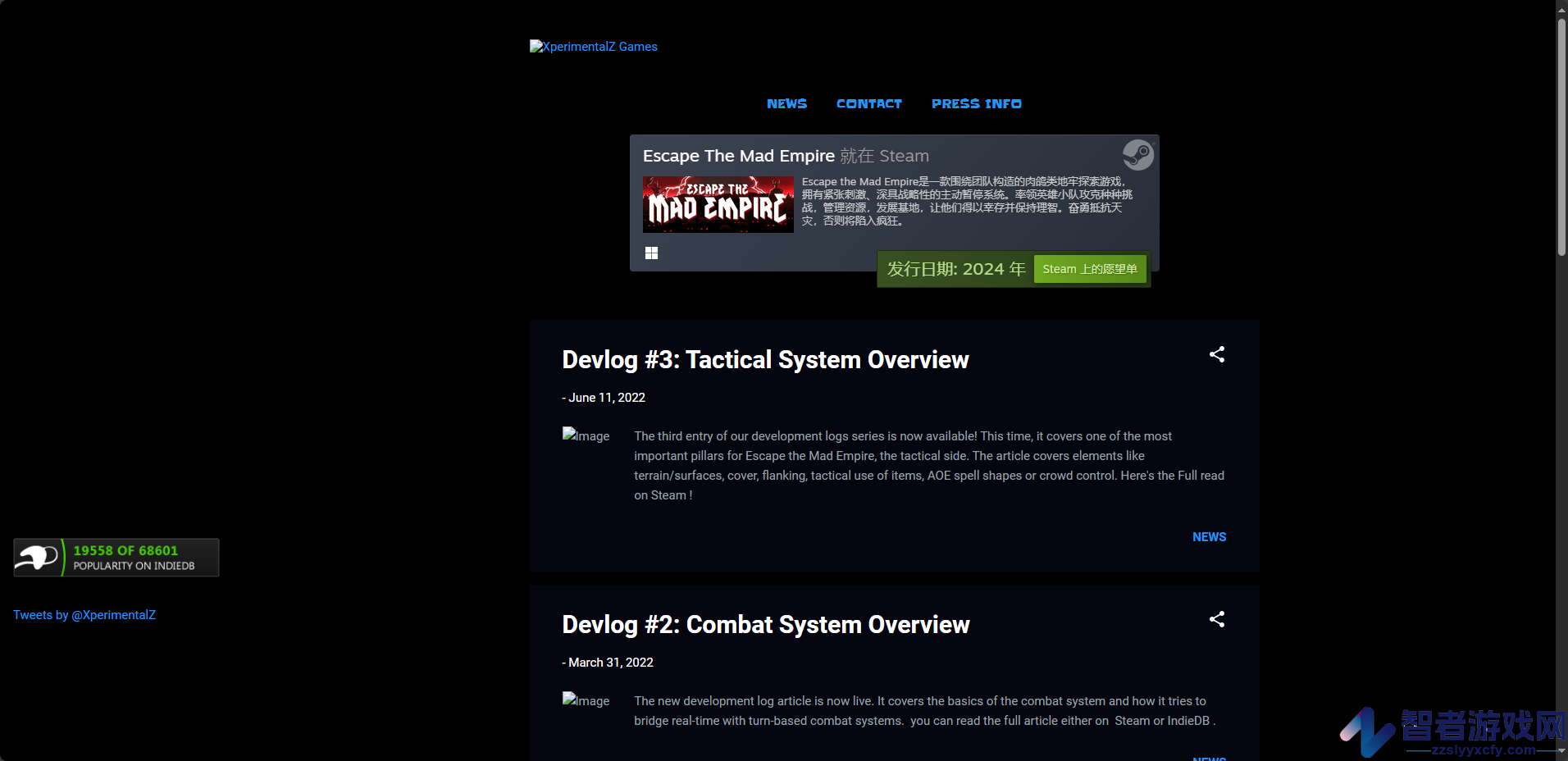The image size is (1568, 761).
Task: Open the broken image in Devlog #3
Action: [x=586, y=435]
